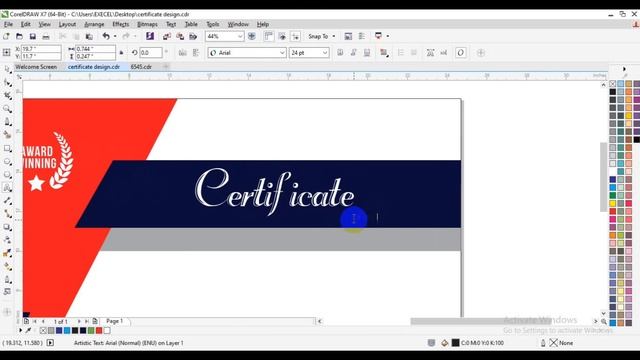The image size is (640, 360).
Task: Go to the next page arrow
Action: (x=79, y=322)
